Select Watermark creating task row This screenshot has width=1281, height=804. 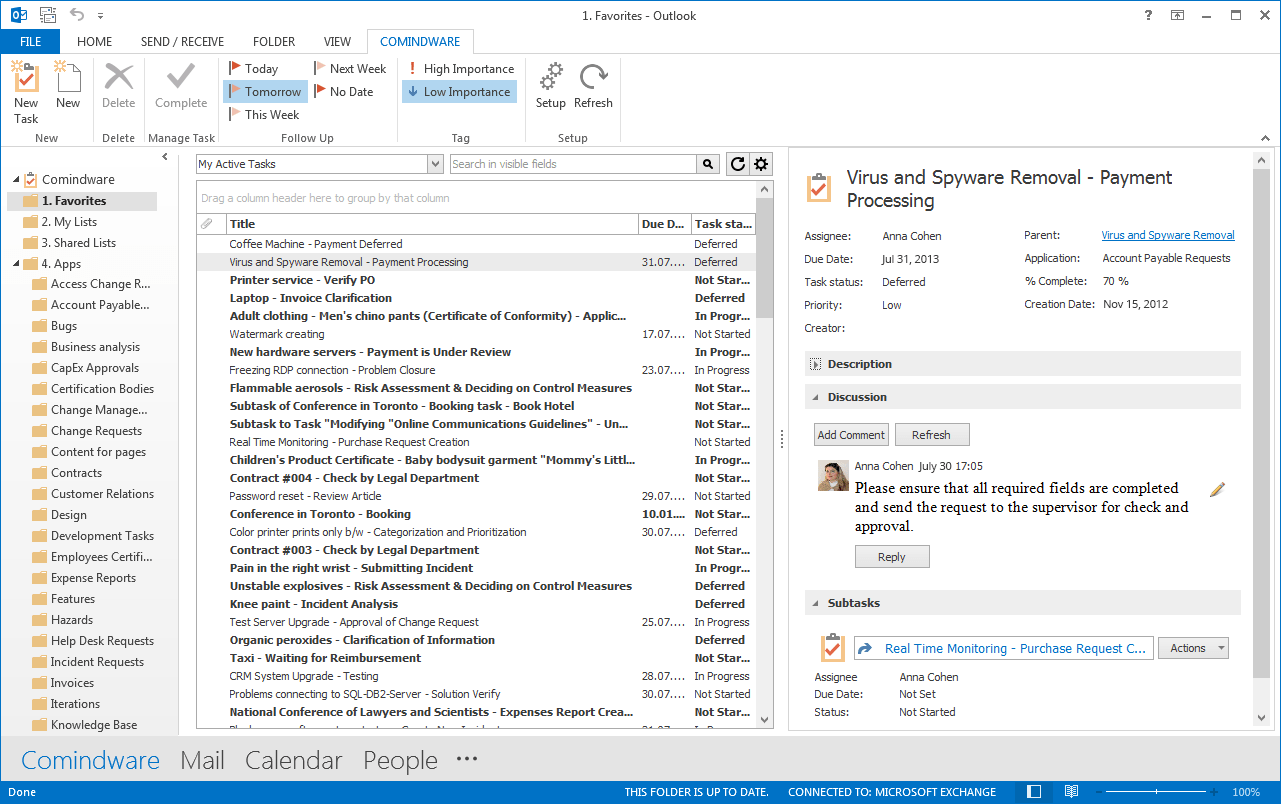[476, 334]
